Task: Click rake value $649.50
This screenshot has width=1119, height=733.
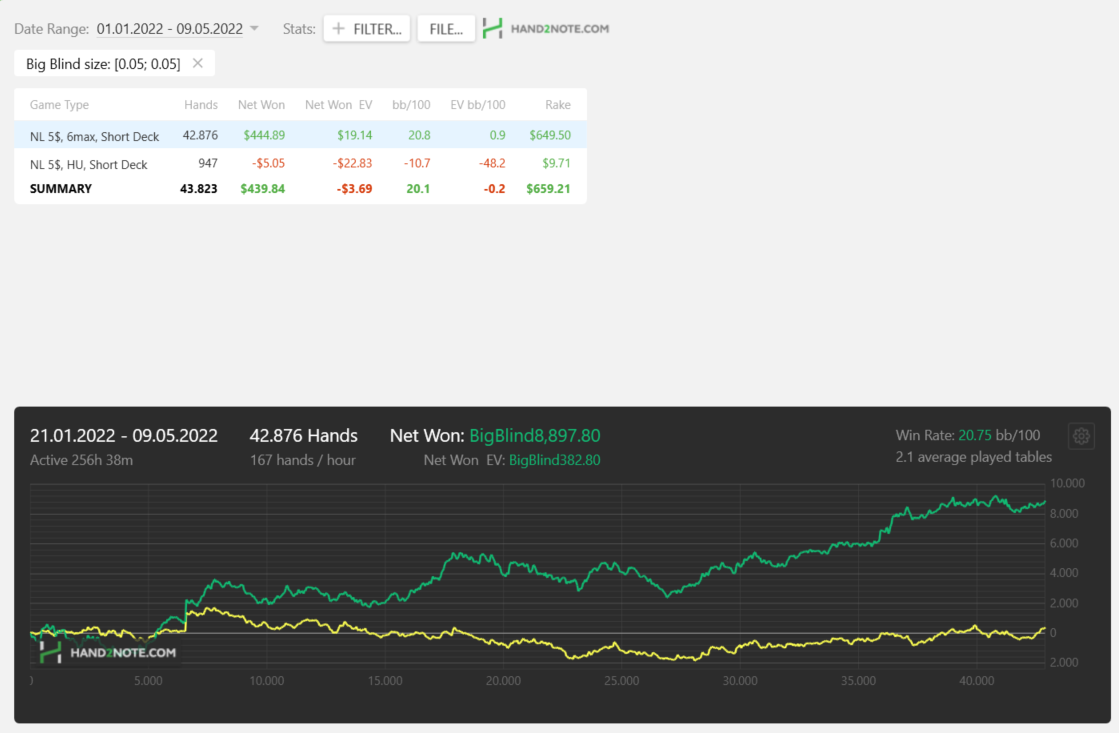Action: (550, 135)
